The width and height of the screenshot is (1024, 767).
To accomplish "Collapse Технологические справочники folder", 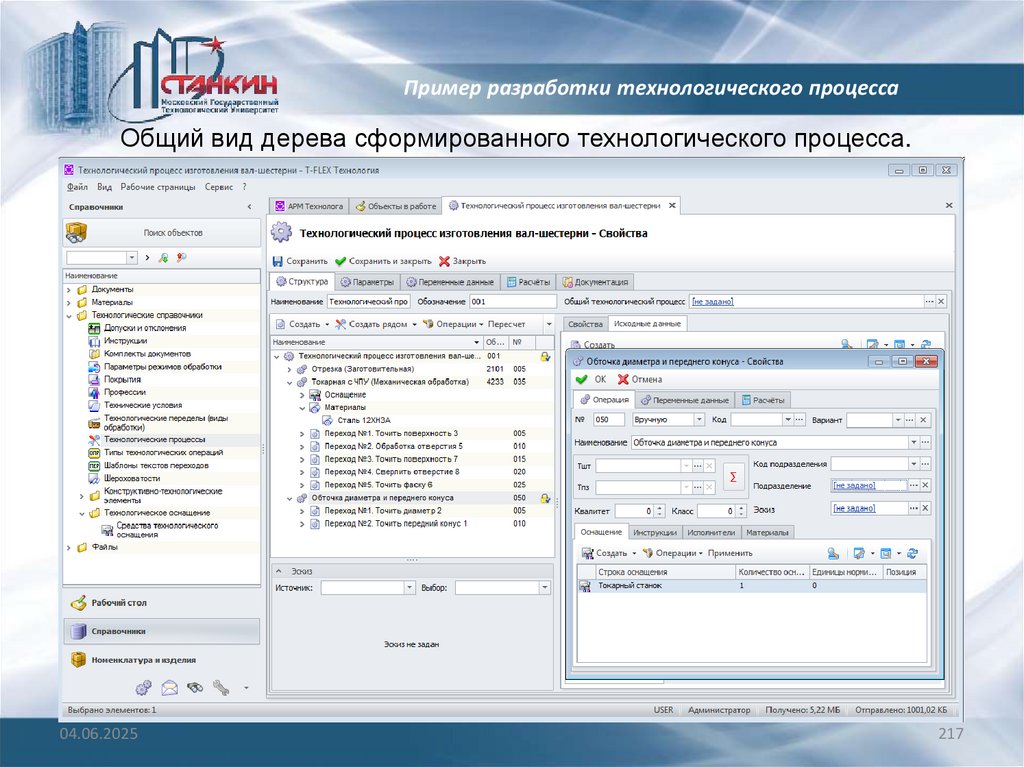I will [69, 316].
